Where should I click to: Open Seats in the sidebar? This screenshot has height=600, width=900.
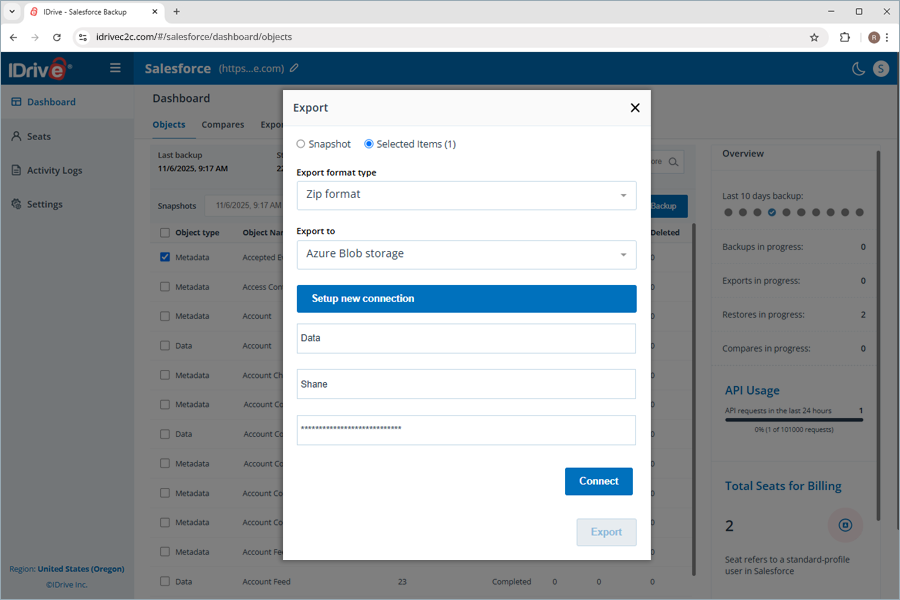[67, 136]
